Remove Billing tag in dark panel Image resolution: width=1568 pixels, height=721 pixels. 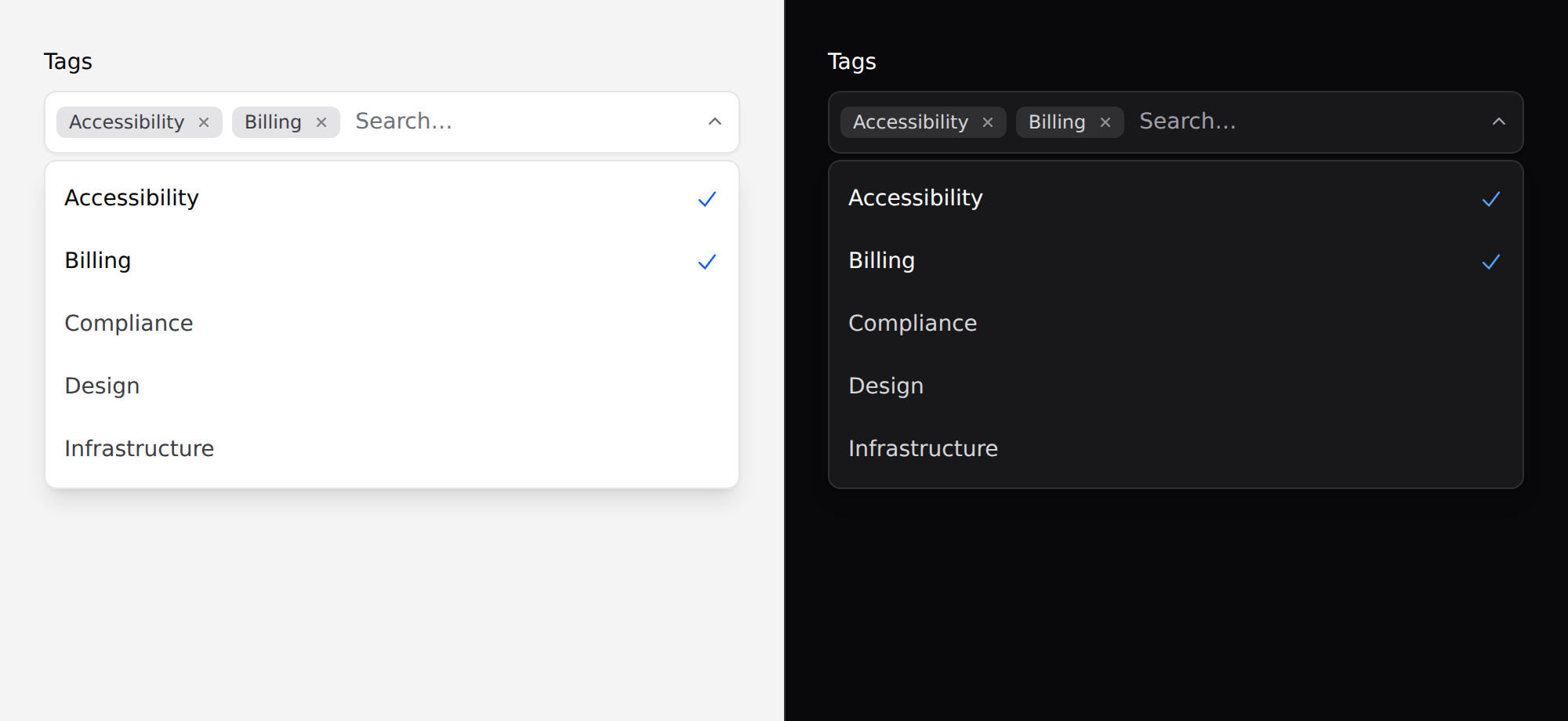pos(1105,122)
